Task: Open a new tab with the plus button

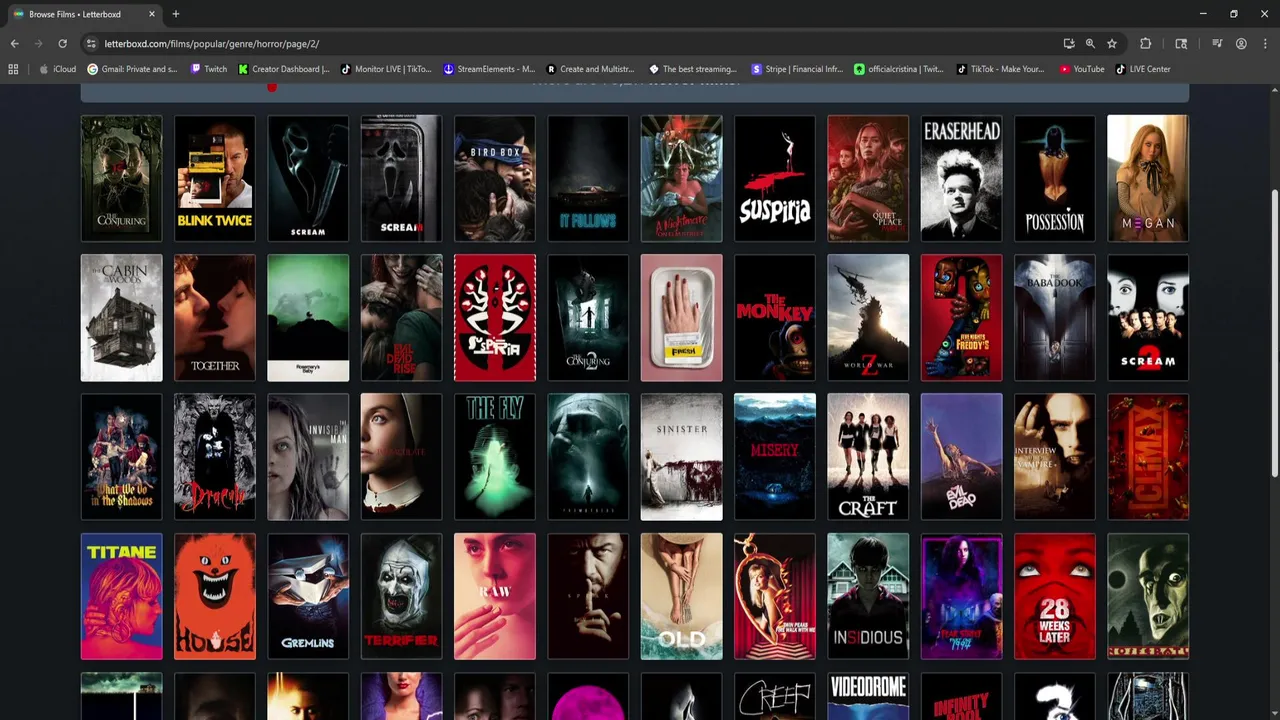Action: pyautogui.click(x=176, y=14)
